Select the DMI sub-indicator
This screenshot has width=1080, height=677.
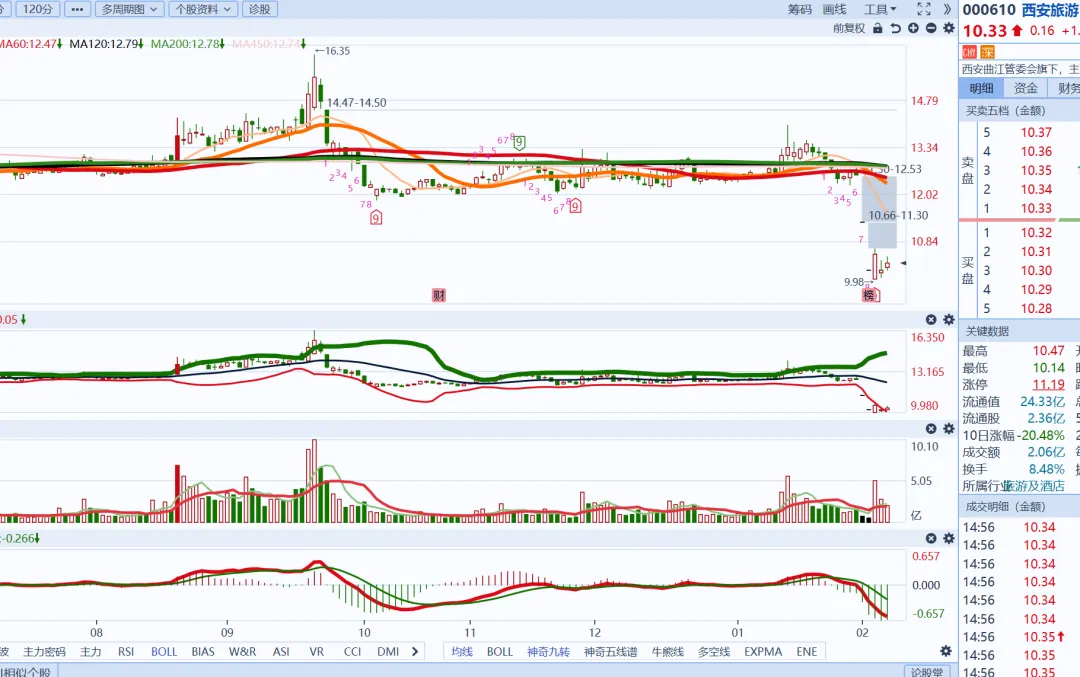388,652
